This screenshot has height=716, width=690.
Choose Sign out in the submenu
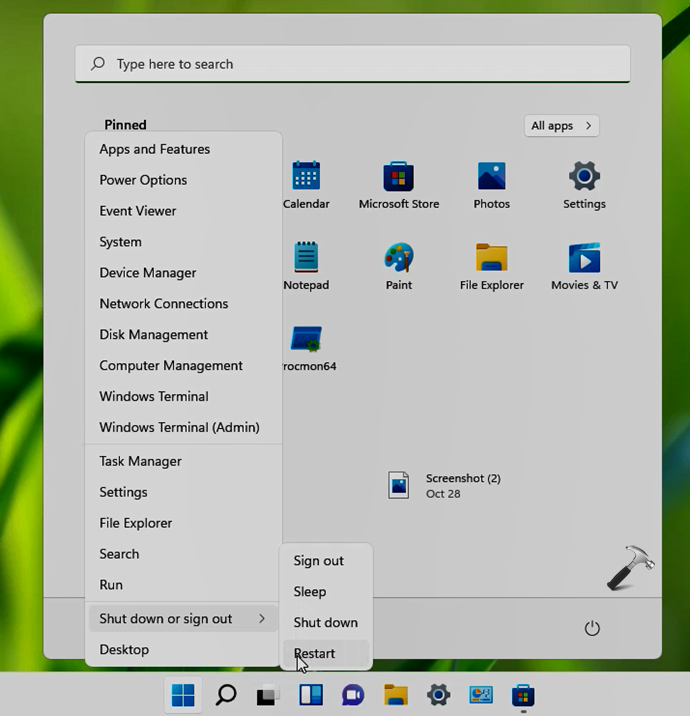[319, 561]
